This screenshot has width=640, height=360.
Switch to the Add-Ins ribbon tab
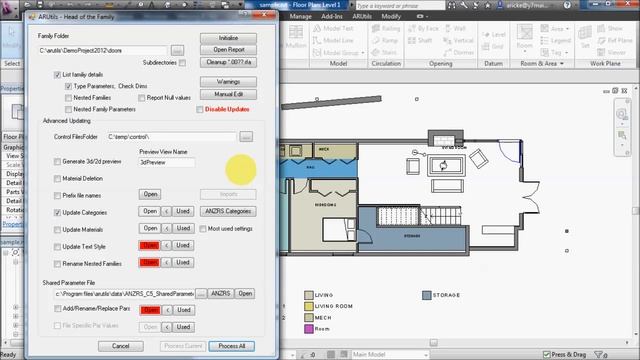tap(332, 16)
